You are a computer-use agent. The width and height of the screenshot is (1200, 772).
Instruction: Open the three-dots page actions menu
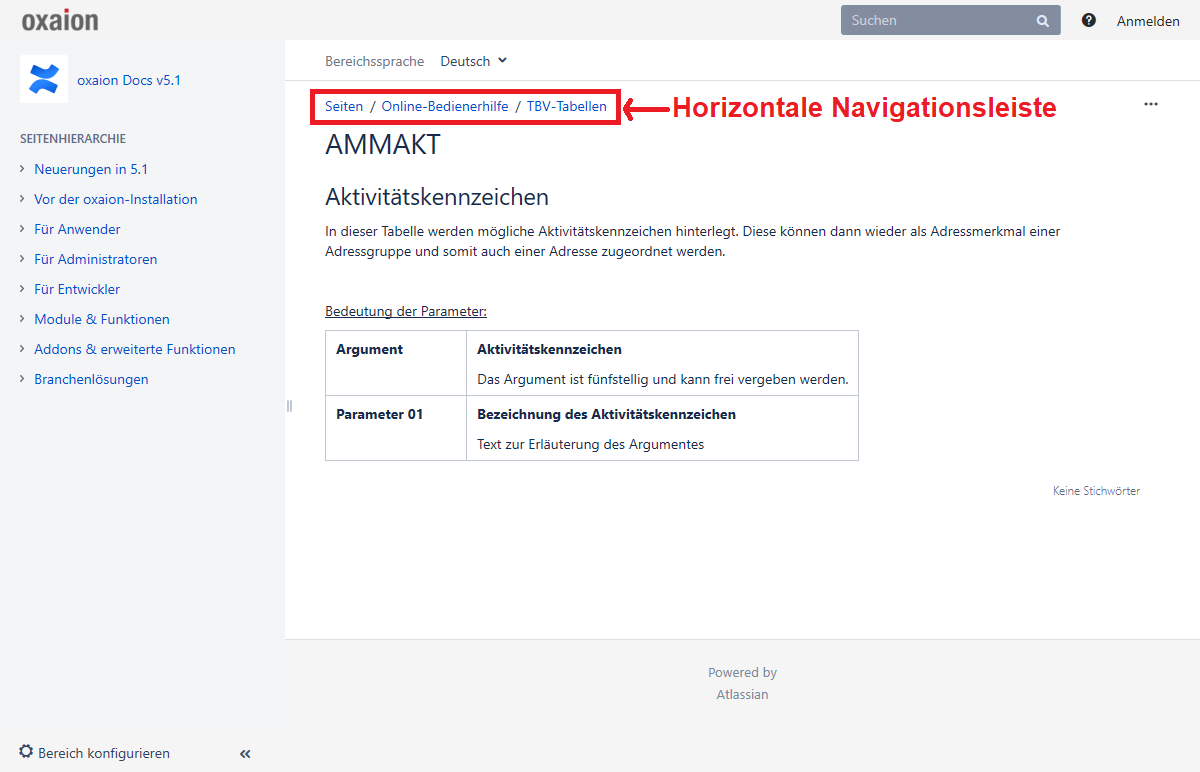[1151, 104]
